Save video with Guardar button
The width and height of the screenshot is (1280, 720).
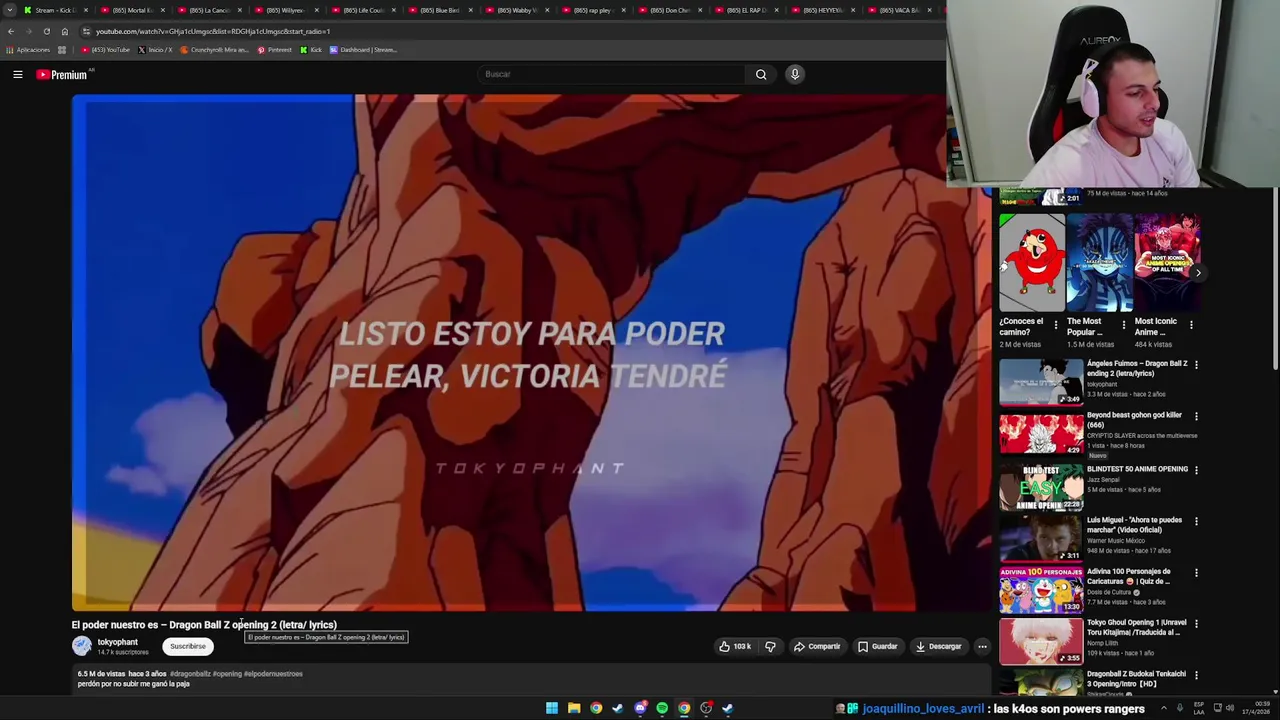pos(878,646)
